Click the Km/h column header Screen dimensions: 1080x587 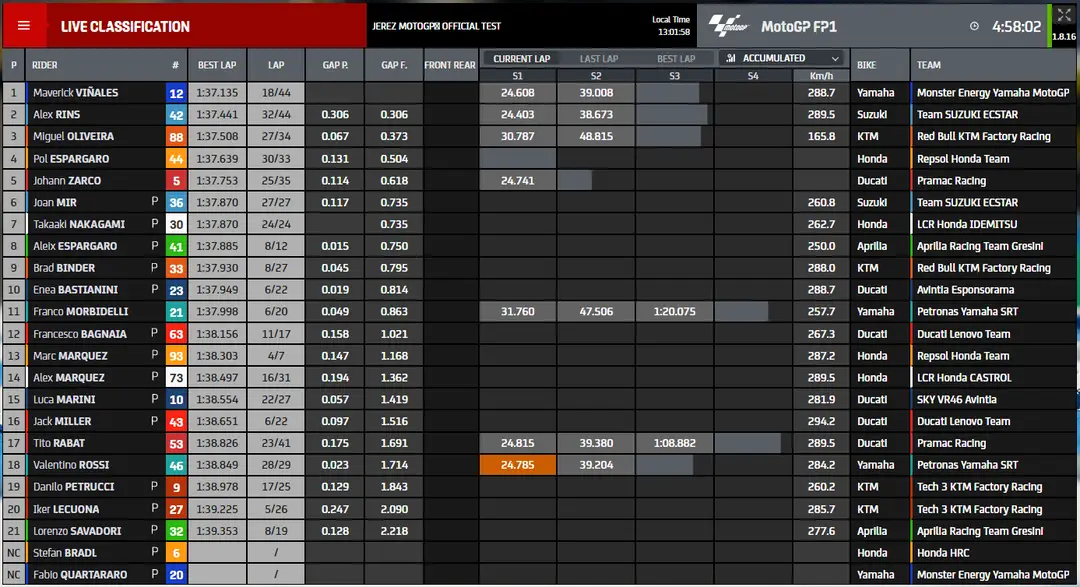click(x=821, y=76)
